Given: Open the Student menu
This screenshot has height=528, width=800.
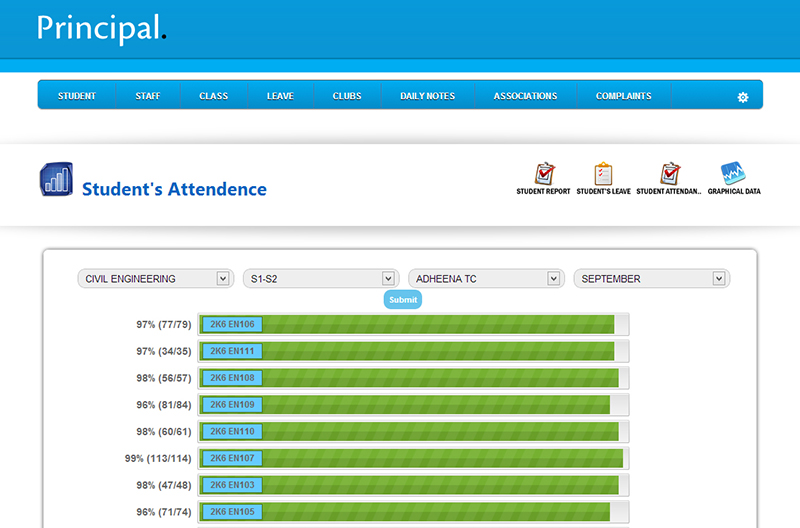Looking at the screenshot, I should (77, 96).
